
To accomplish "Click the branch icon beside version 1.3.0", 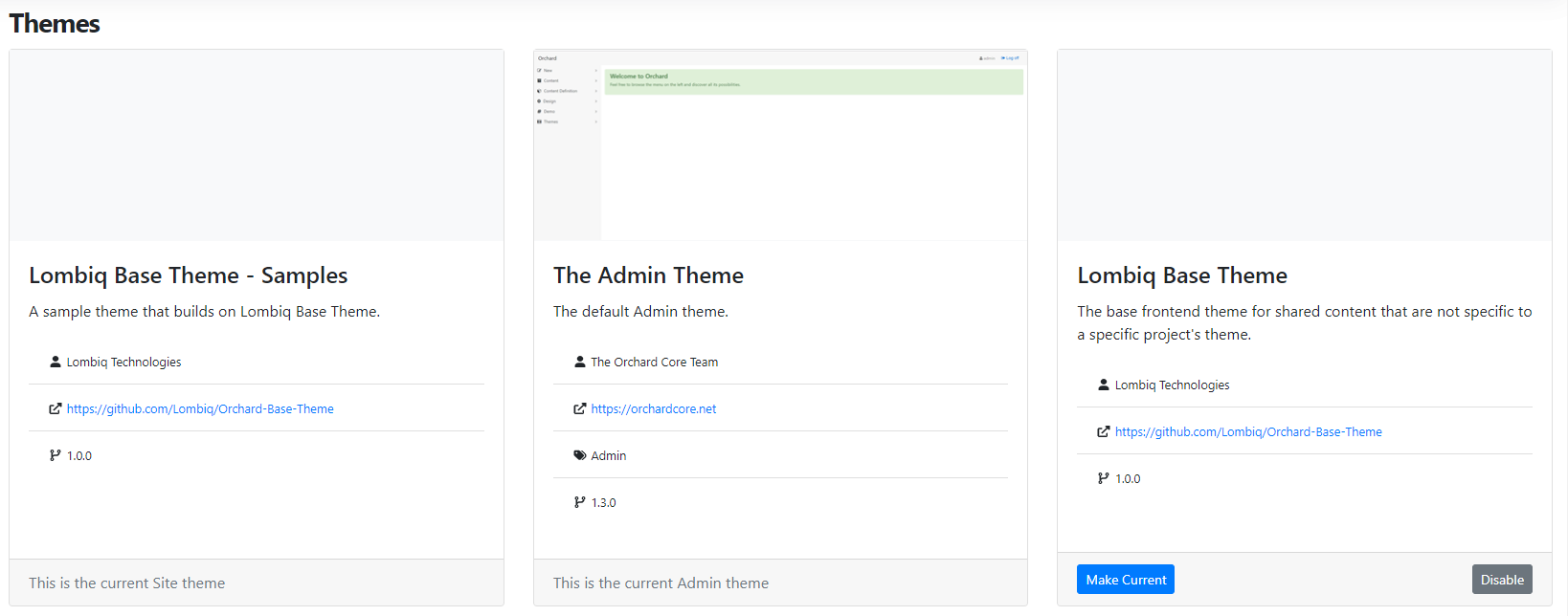I will coord(579,502).
